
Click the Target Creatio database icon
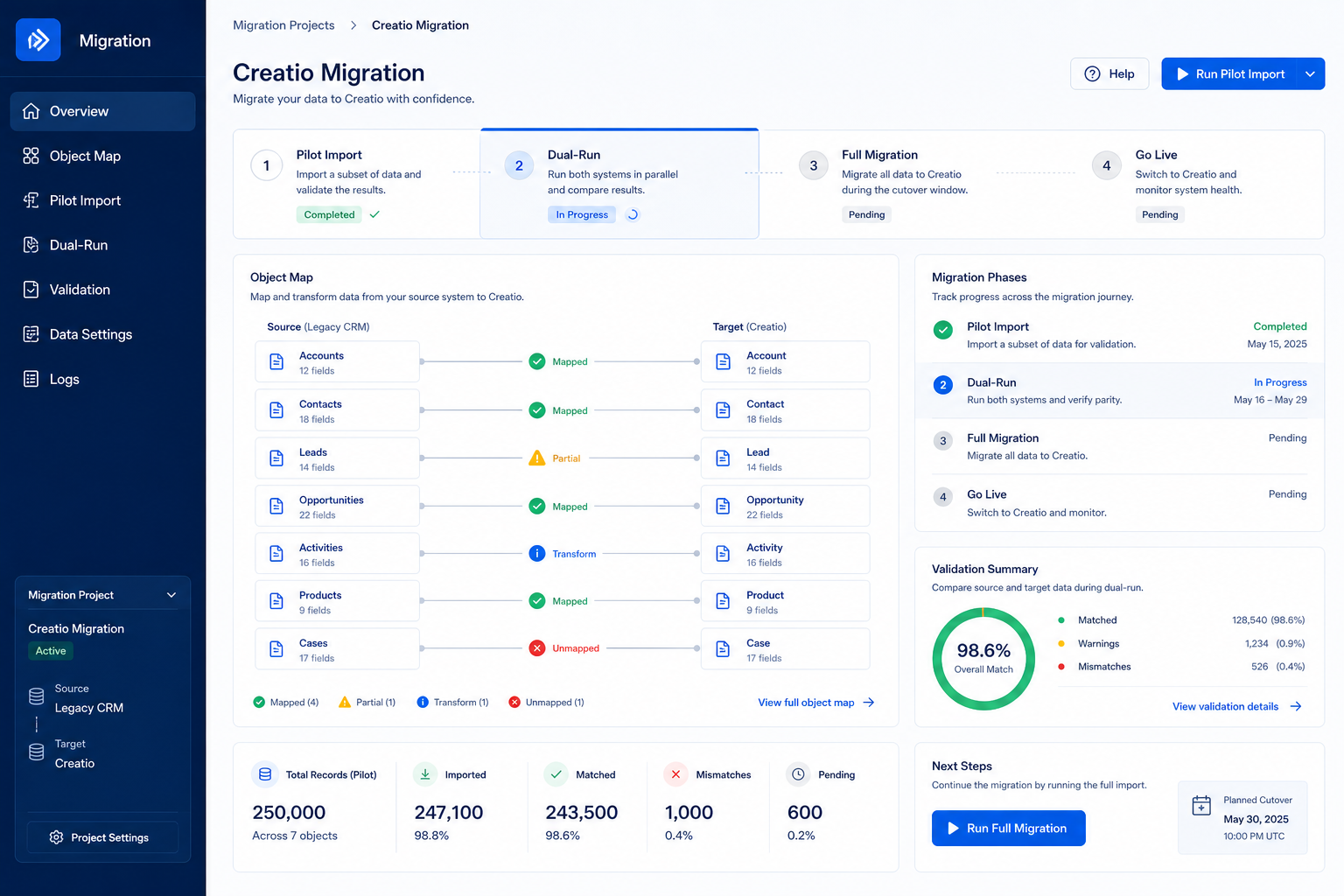pyautogui.click(x=37, y=752)
